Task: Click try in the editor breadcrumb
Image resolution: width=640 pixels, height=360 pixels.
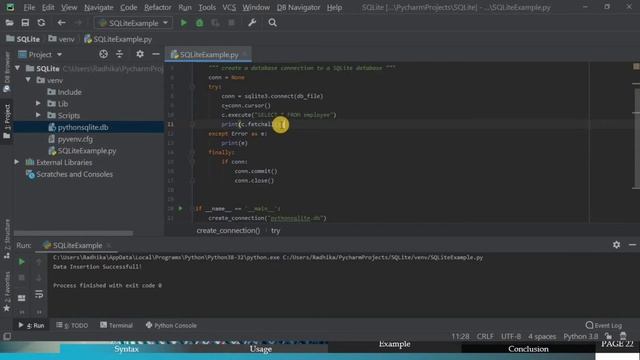Action: [276, 231]
